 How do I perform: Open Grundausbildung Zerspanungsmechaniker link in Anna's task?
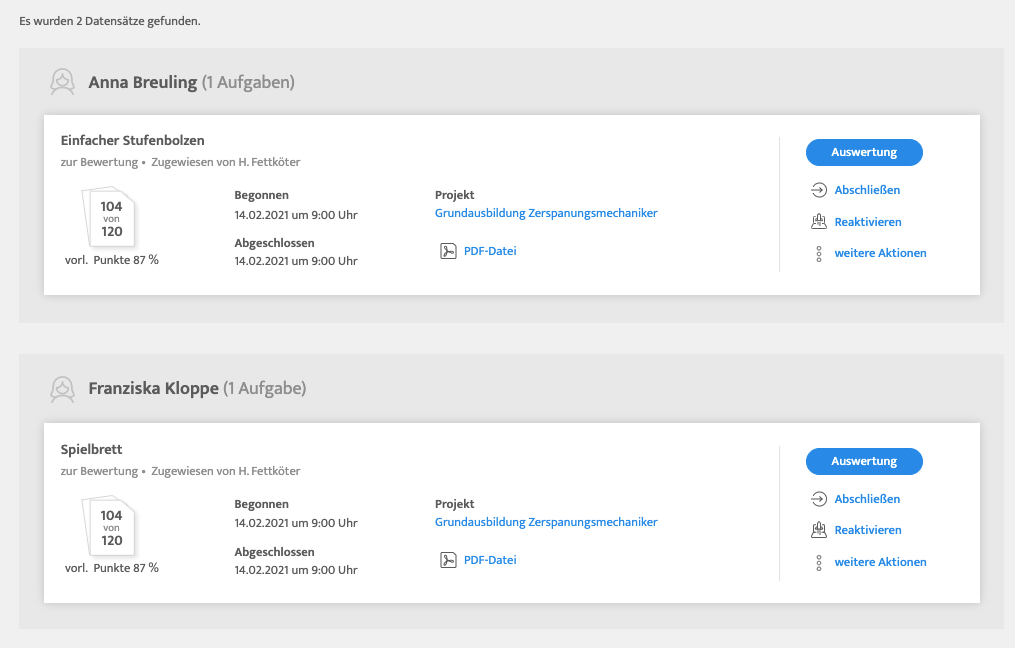(546, 213)
